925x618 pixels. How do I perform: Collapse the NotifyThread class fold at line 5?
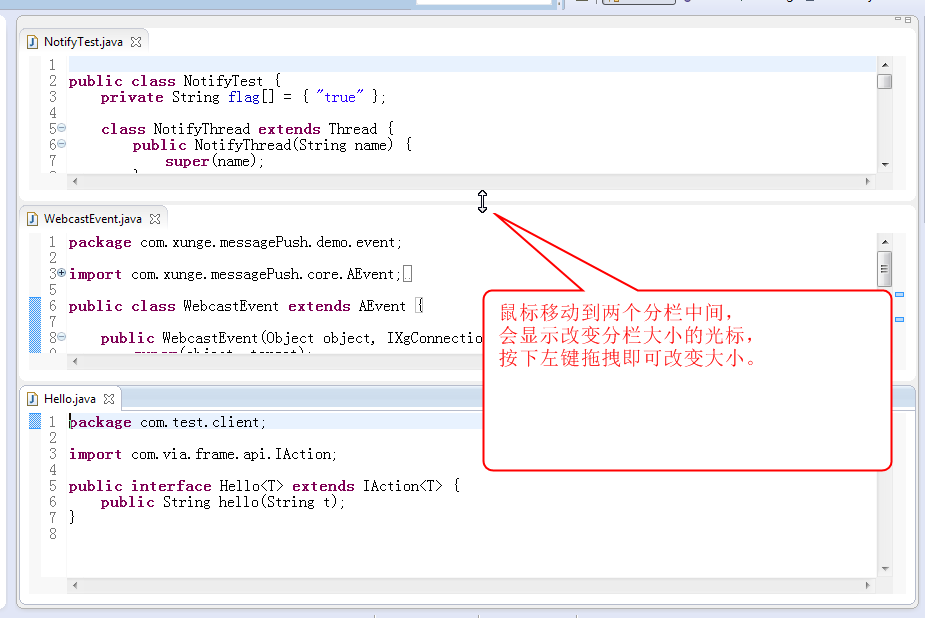coord(61,128)
